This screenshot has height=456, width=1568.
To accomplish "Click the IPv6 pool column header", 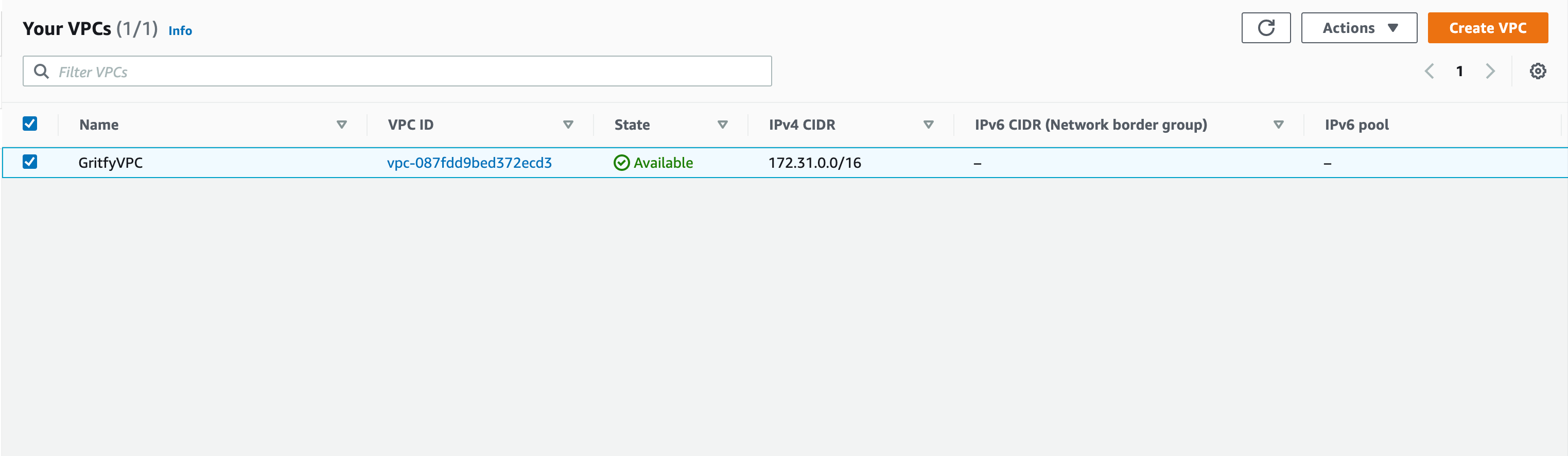I will (1356, 125).
